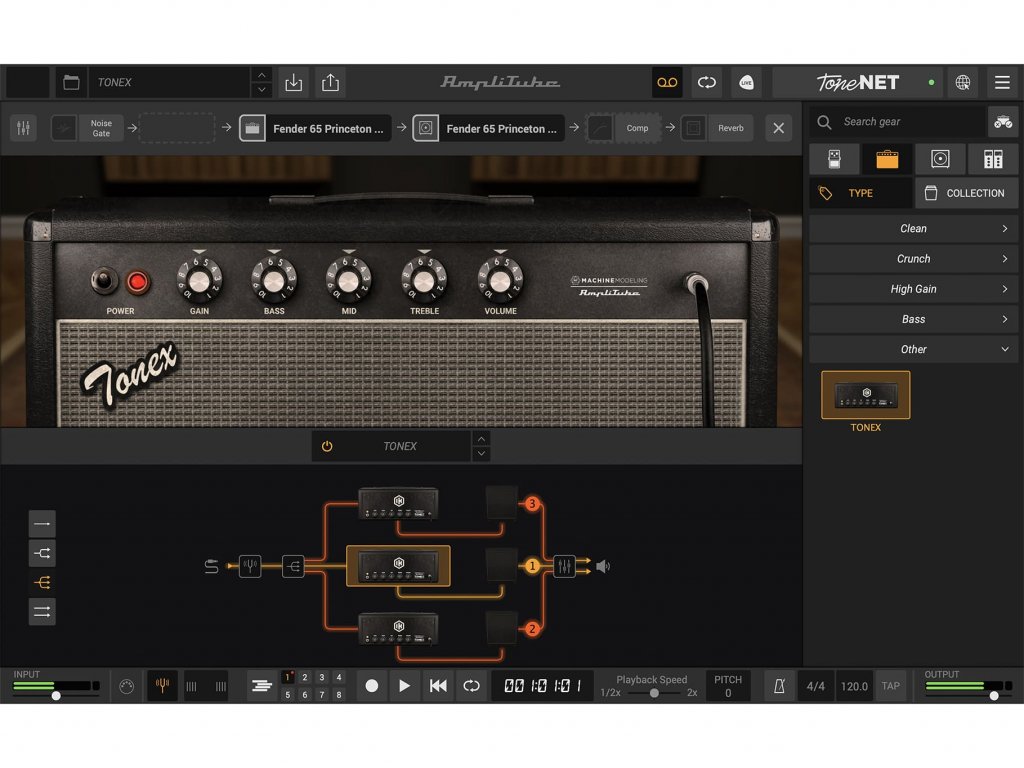Select the cabinet speaker gear category
This screenshot has height=768, width=1024.
940,159
